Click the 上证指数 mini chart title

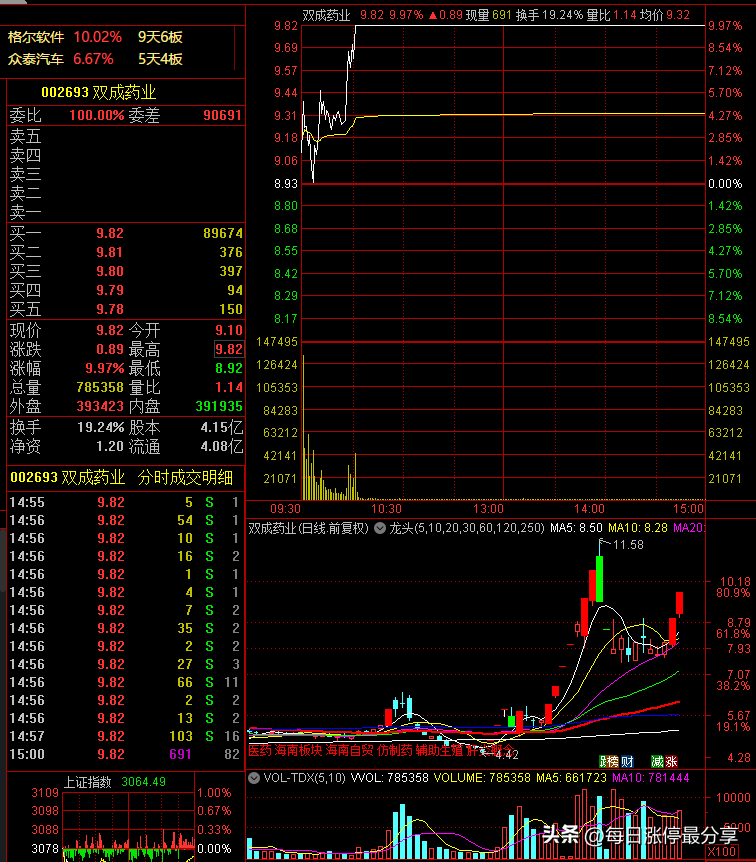[88, 782]
